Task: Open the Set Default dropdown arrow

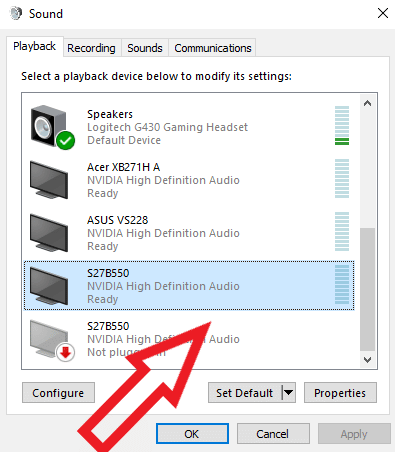Action: (289, 393)
